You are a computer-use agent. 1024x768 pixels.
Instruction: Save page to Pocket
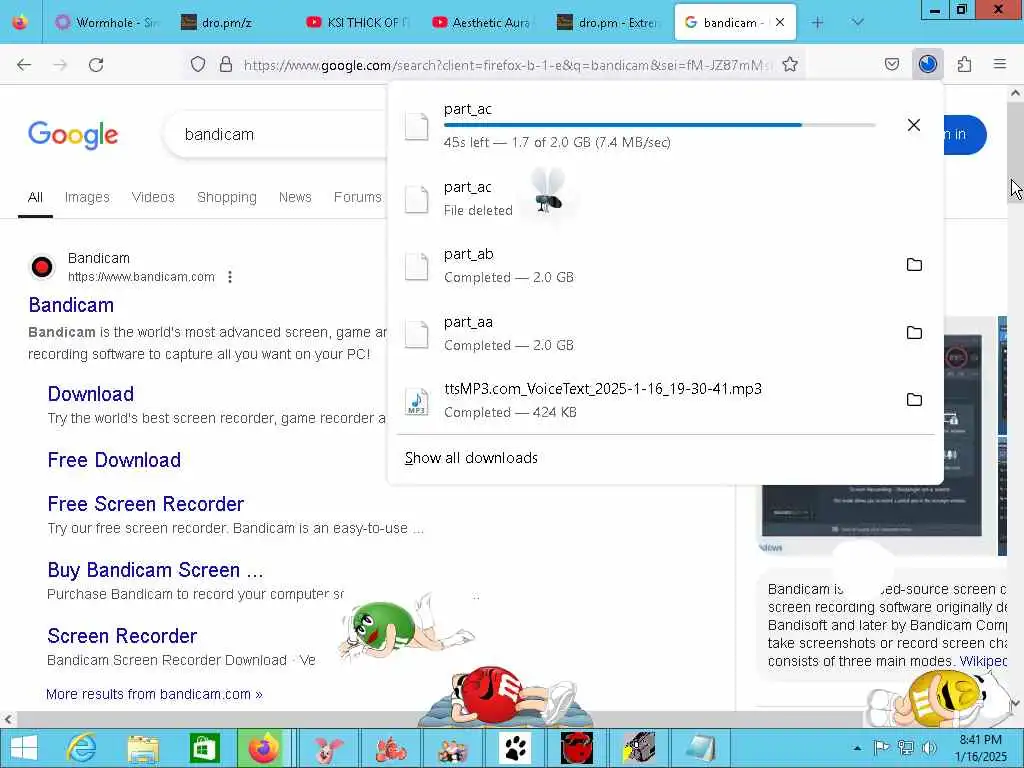[892, 64]
